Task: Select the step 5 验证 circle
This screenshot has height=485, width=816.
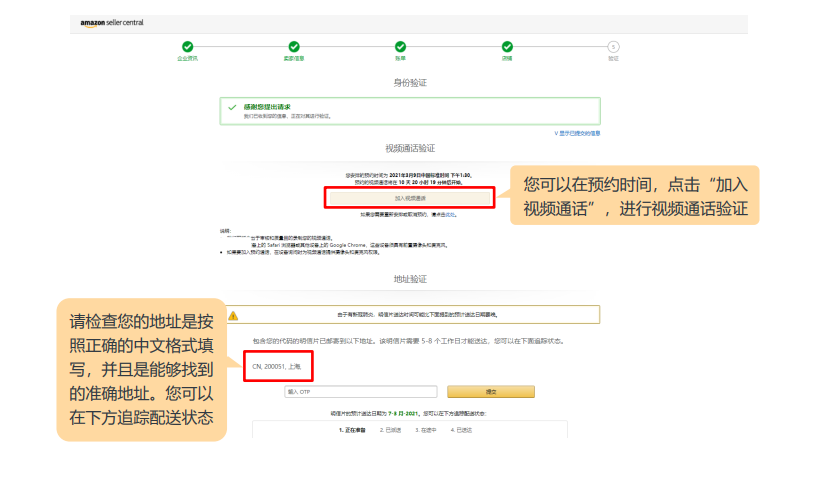Action: (x=614, y=47)
